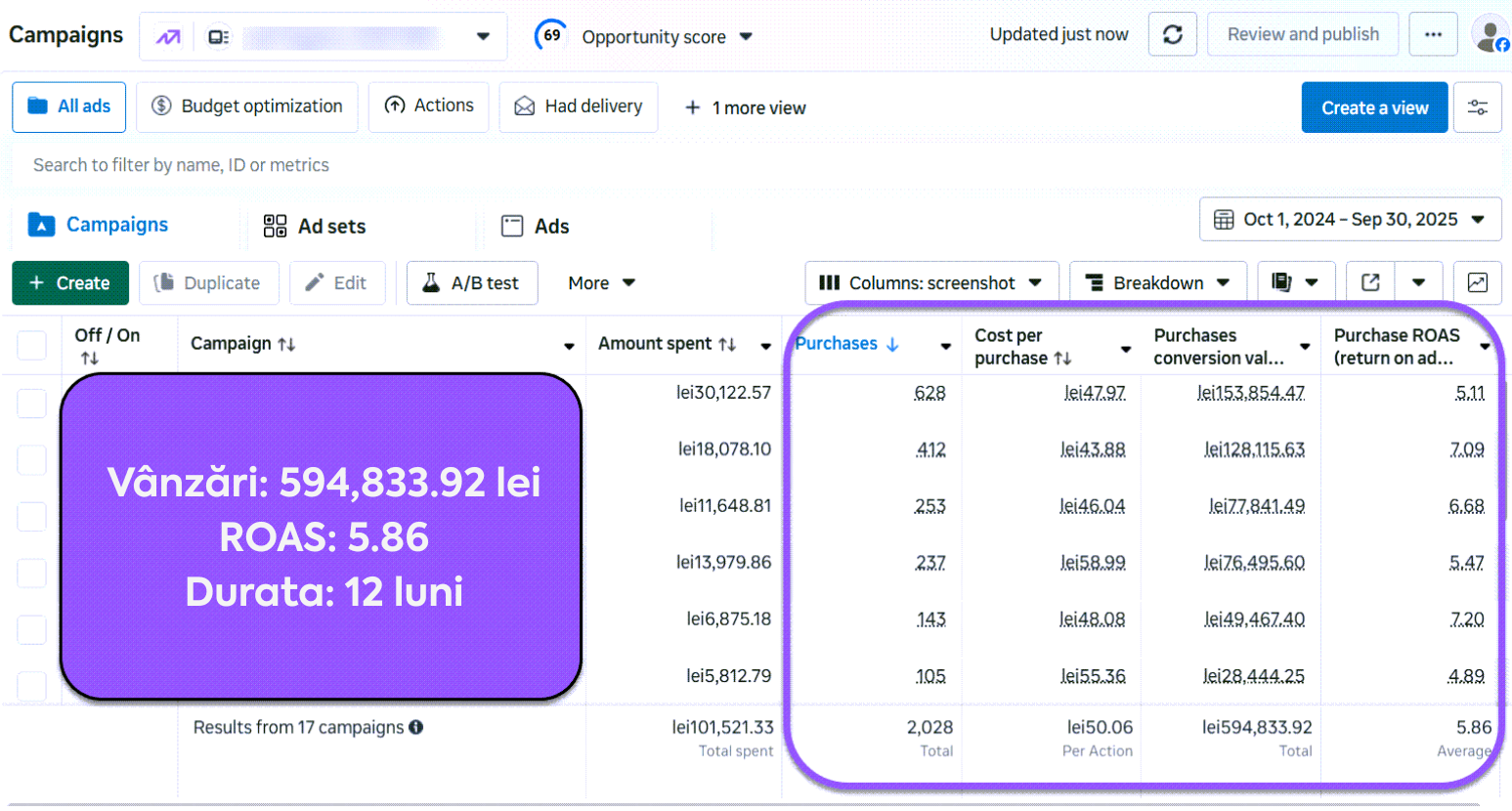The image size is (1512, 811).
Task: Click Review and publish button
Action: click(1303, 34)
